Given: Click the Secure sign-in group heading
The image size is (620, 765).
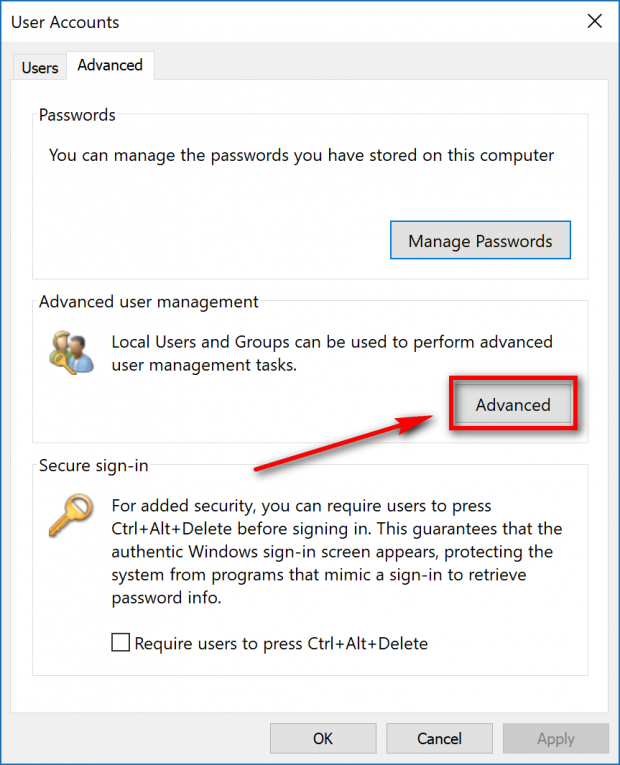Looking at the screenshot, I should 94,465.
